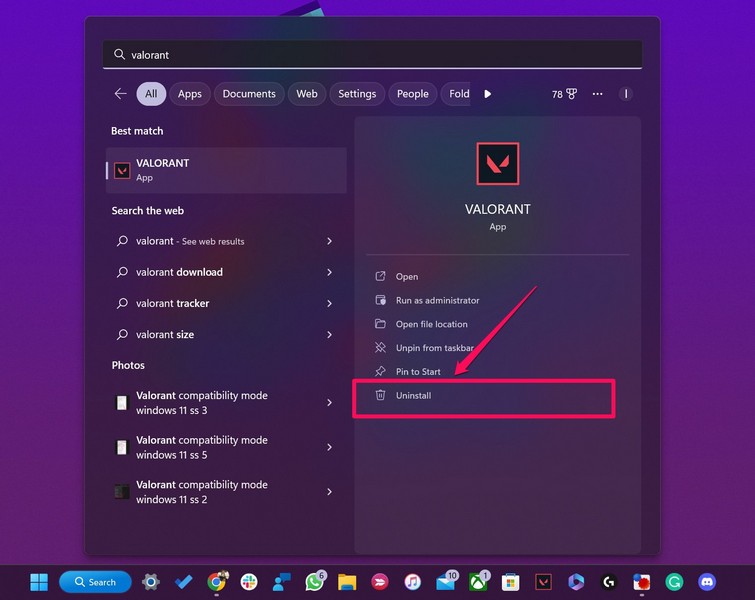The width and height of the screenshot is (755, 600).
Task: Expand chevron for photo ss 5
Action: point(329,447)
